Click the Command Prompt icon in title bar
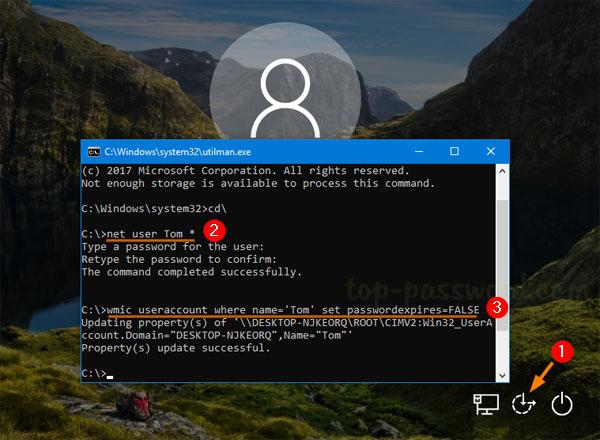Image resolution: width=600 pixels, height=440 pixels. pos(93,150)
